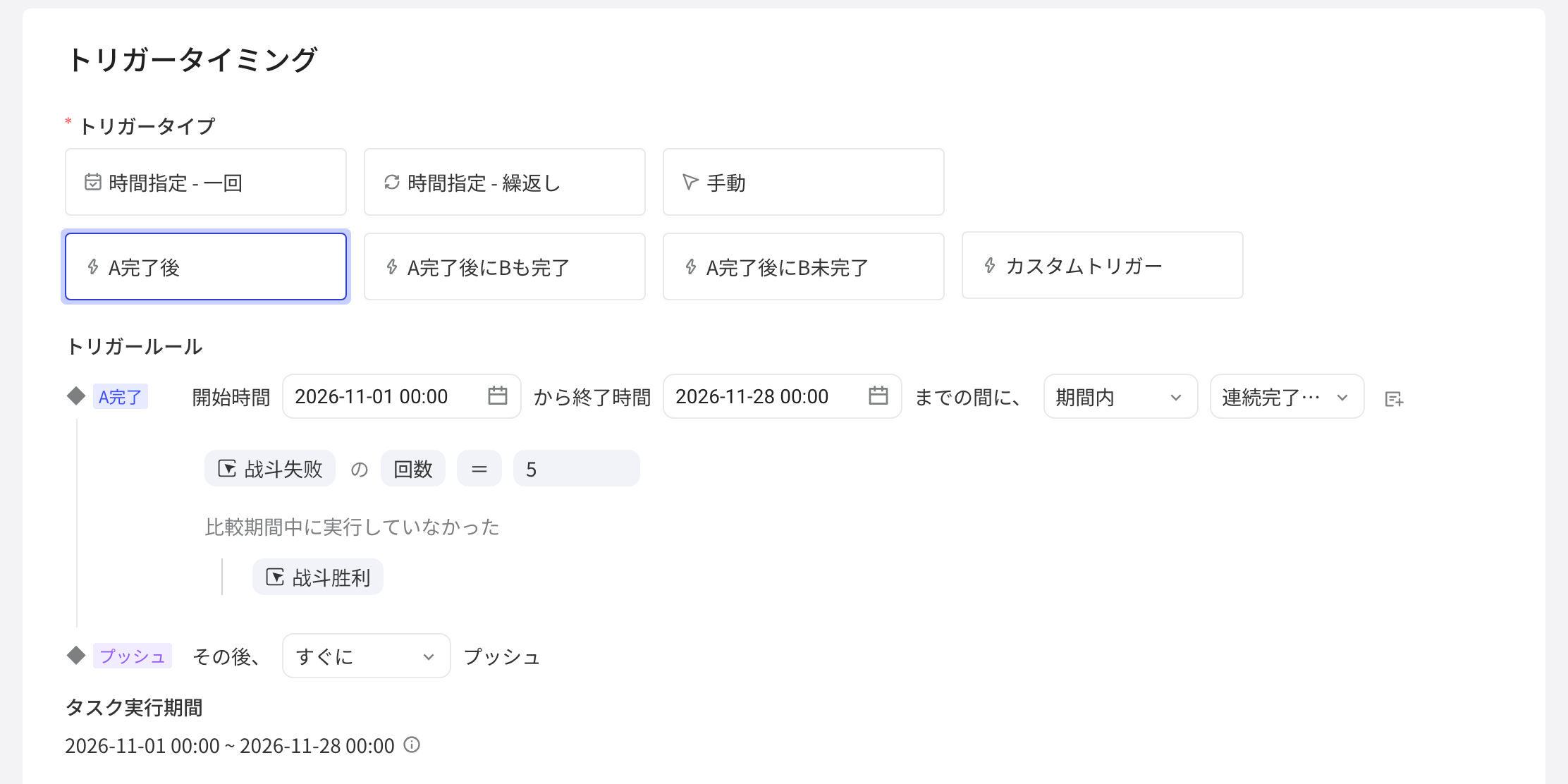Click the purple プッシュ tag

pos(133,656)
